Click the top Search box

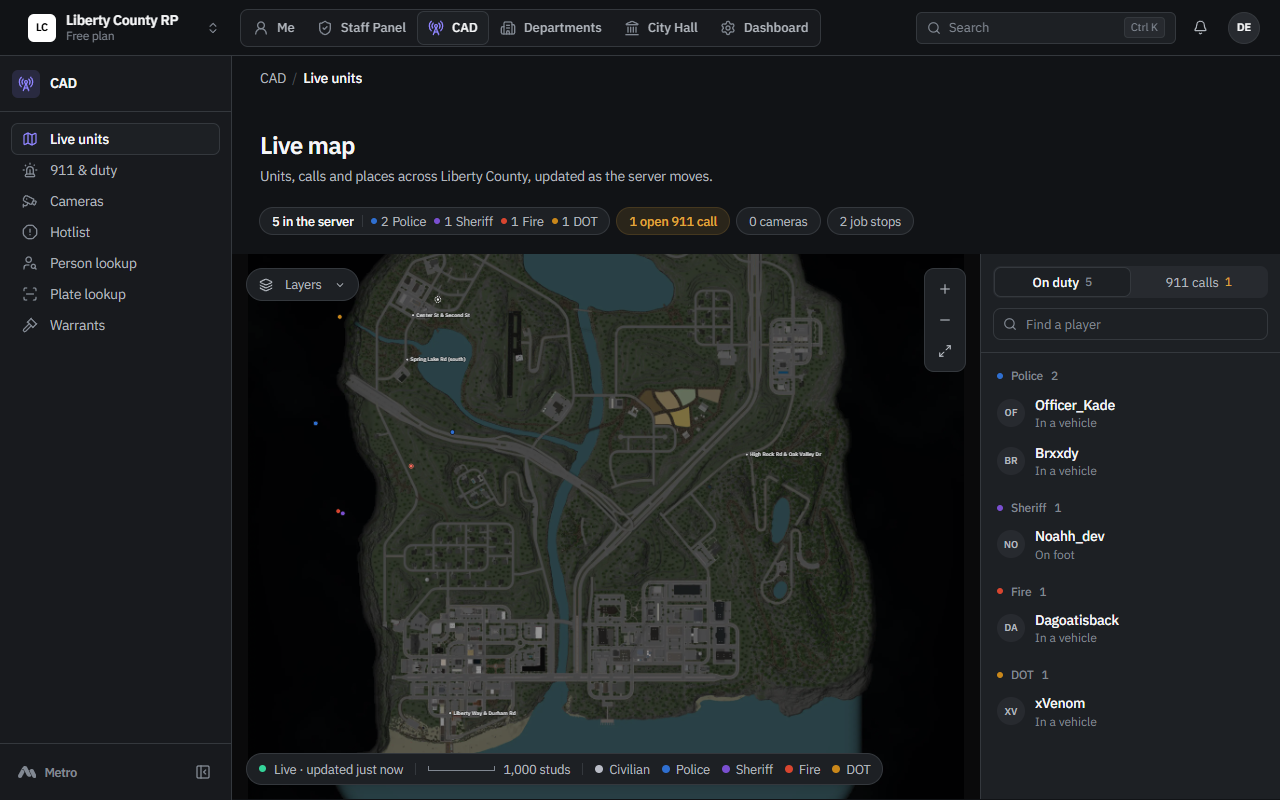tap(1046, 28)
